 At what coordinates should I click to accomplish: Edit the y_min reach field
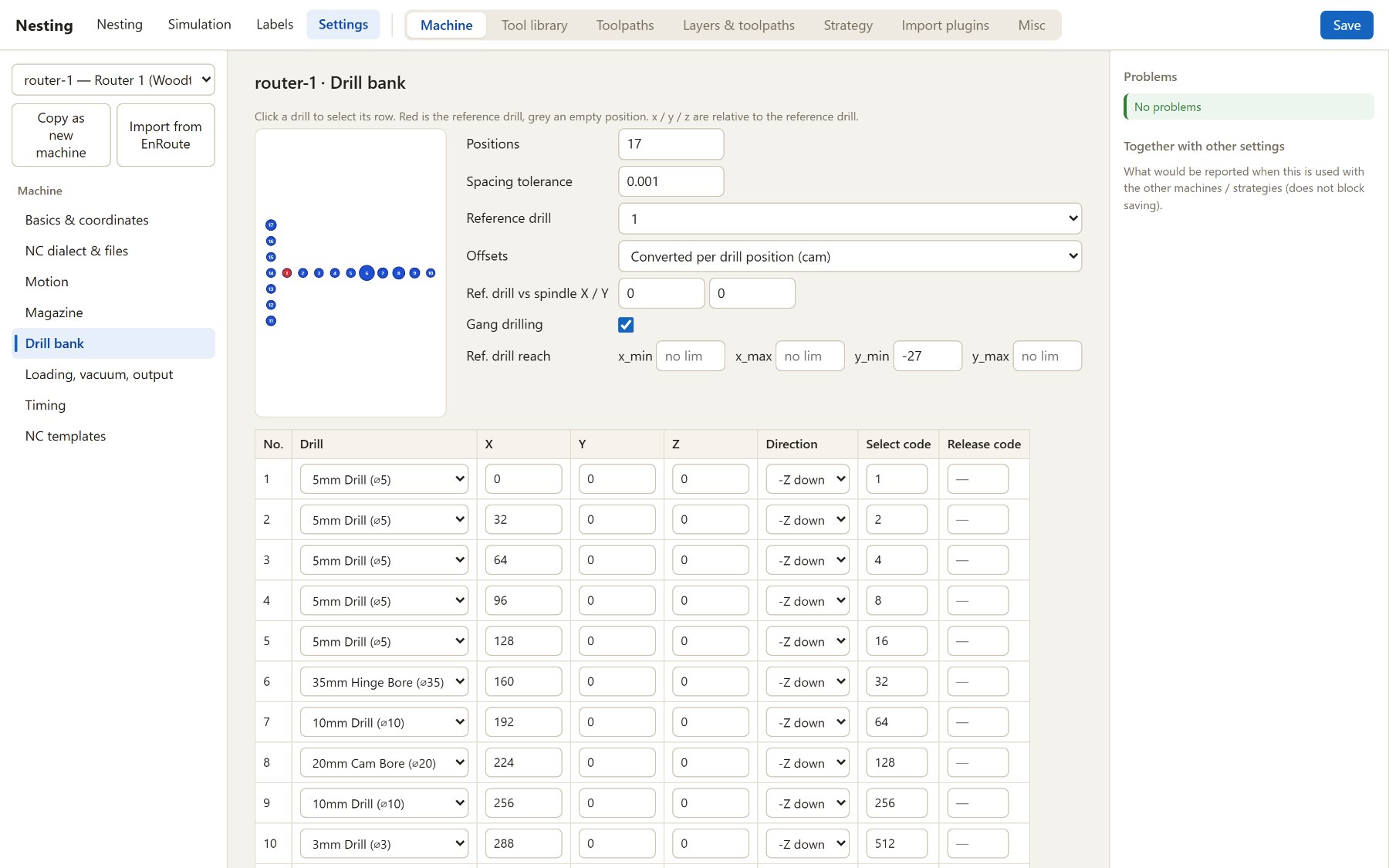tap(928, 356)
